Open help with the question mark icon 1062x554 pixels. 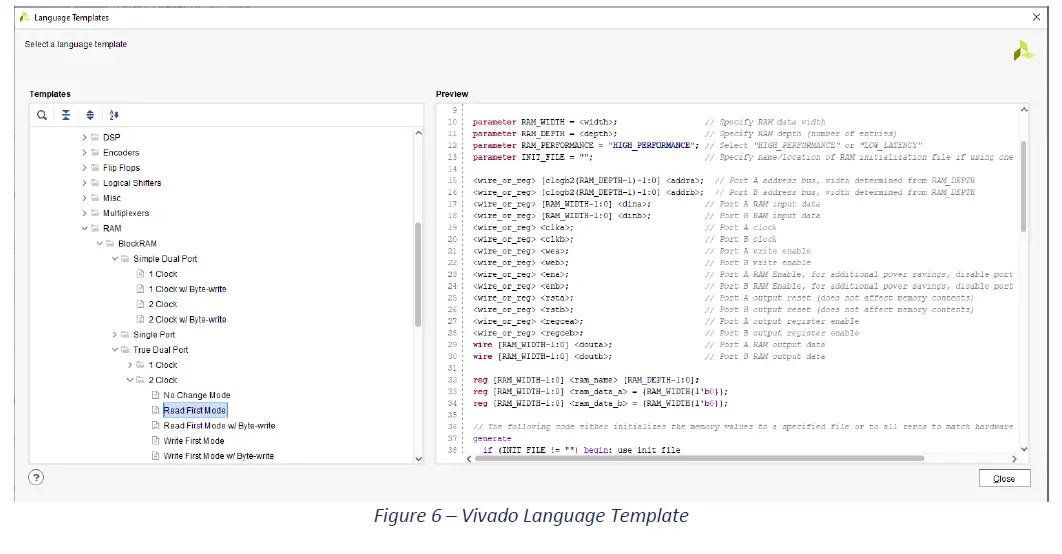[36, 477]
